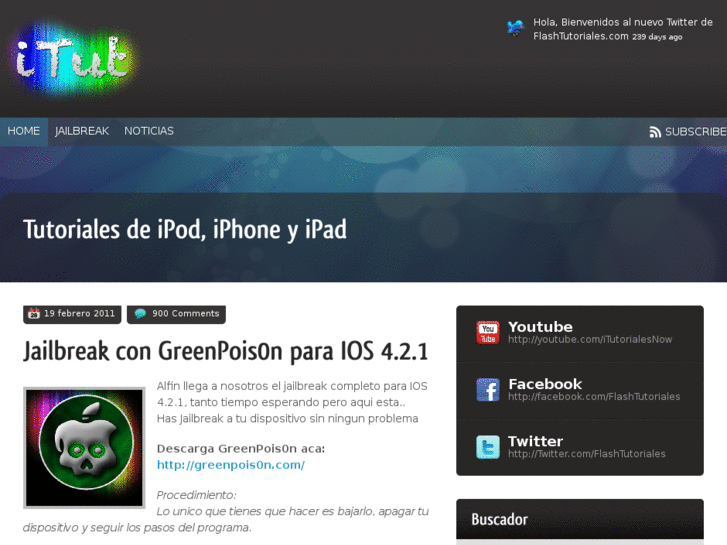Screen dimensions: 727x545
Task: Open the greenpois0n.com download link
Action: pyautogui.click(x=231, y=465)
